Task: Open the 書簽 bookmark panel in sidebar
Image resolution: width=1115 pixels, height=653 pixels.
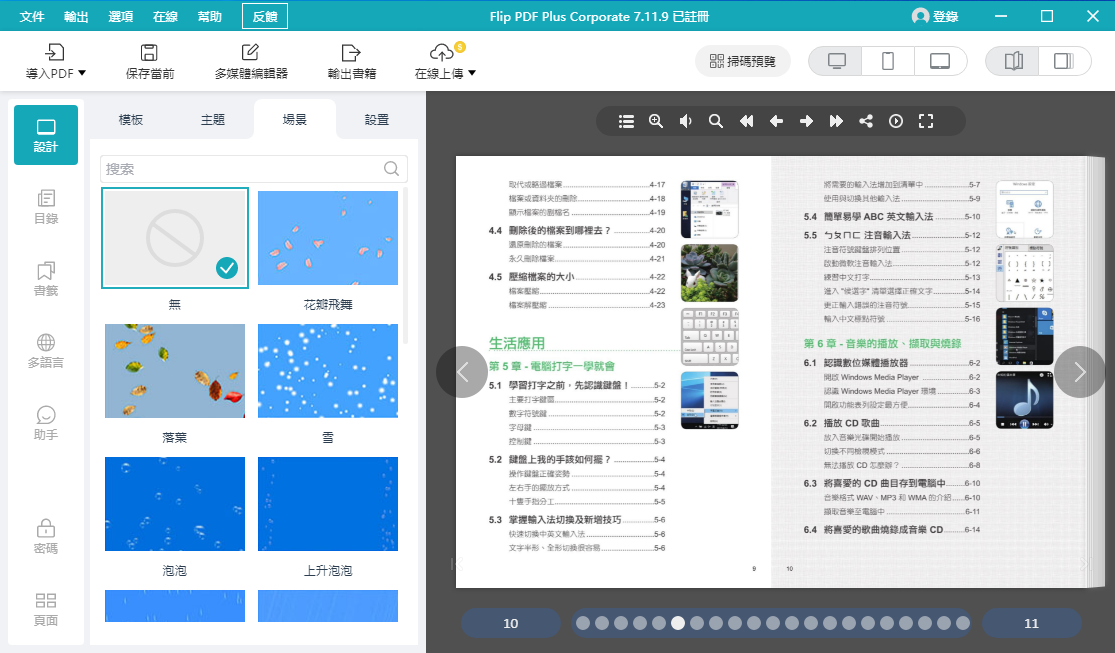Action: pyautogui.click(x=46, y=279)
